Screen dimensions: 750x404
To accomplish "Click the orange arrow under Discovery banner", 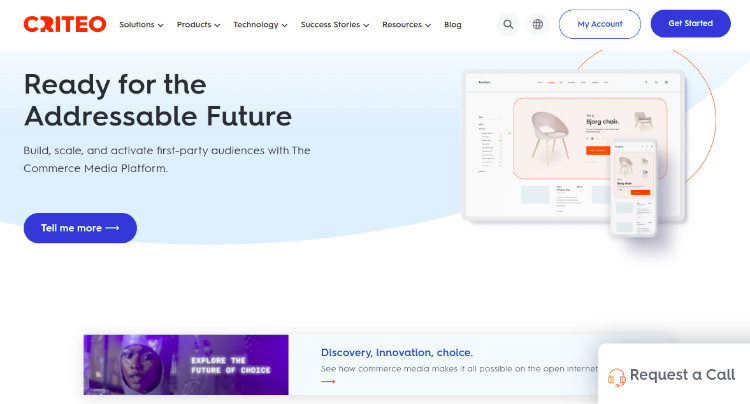I will (328, 382).
